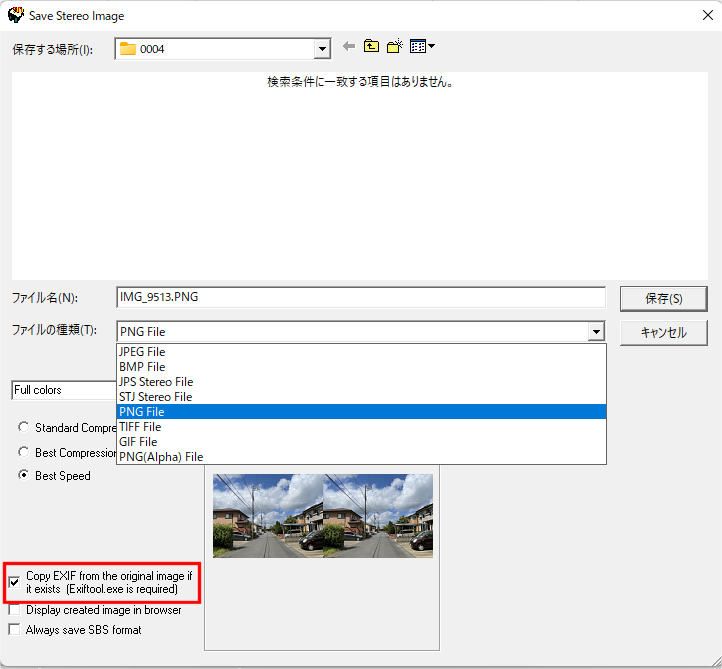
Task: Choose JPEG File from the list
Action: click(x=361, y=352)
